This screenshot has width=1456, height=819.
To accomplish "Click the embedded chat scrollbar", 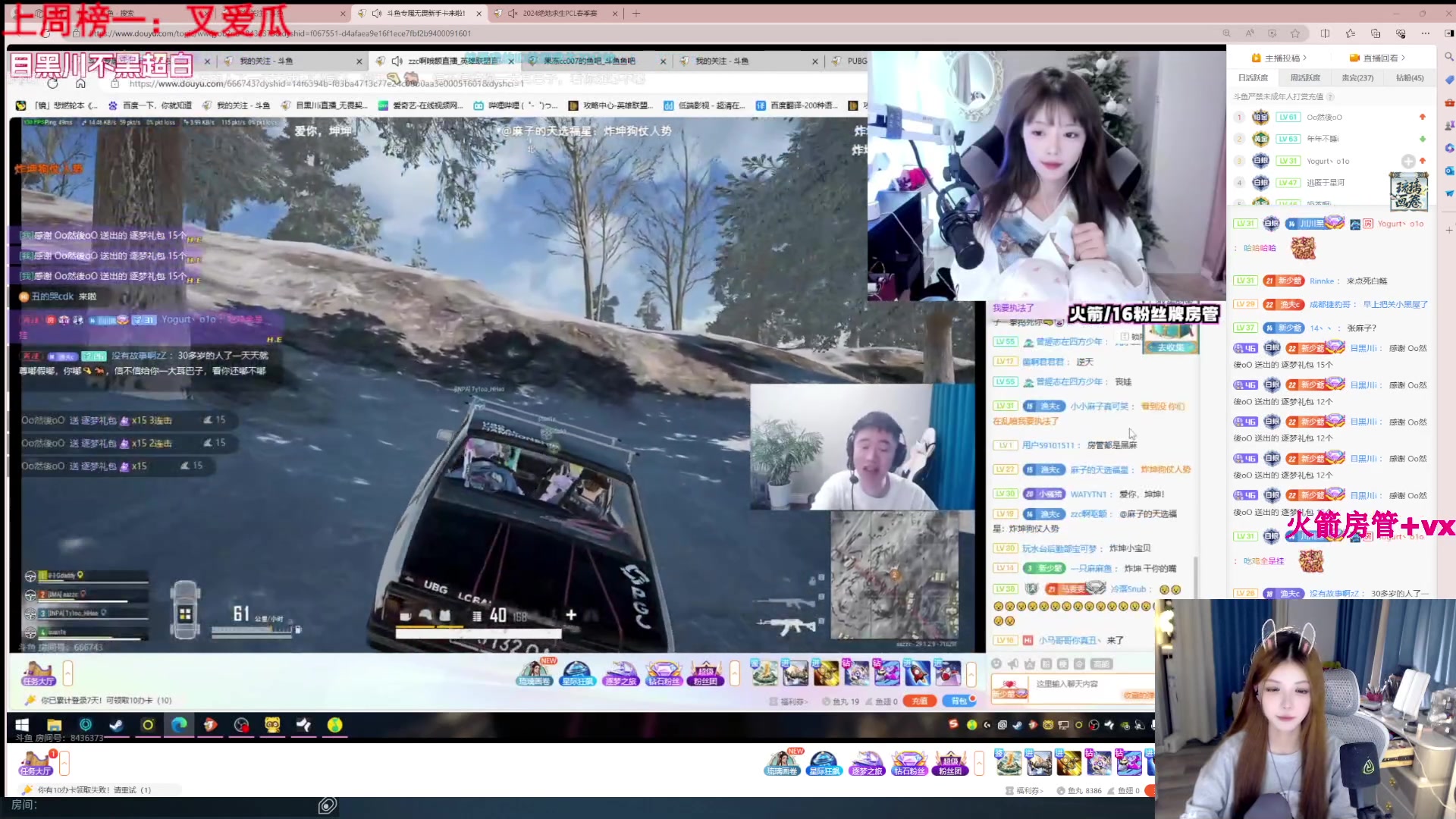I will click(1196, 578).
